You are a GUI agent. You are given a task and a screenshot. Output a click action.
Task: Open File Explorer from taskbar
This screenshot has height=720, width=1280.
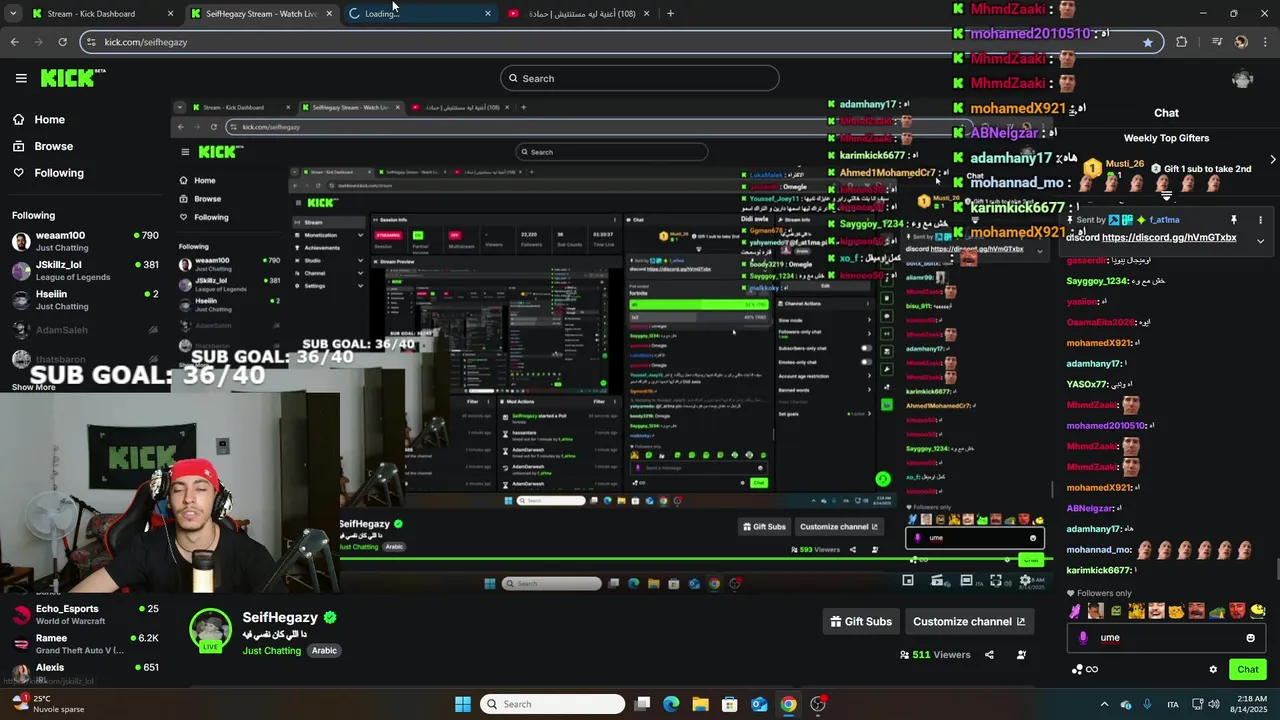700,704
